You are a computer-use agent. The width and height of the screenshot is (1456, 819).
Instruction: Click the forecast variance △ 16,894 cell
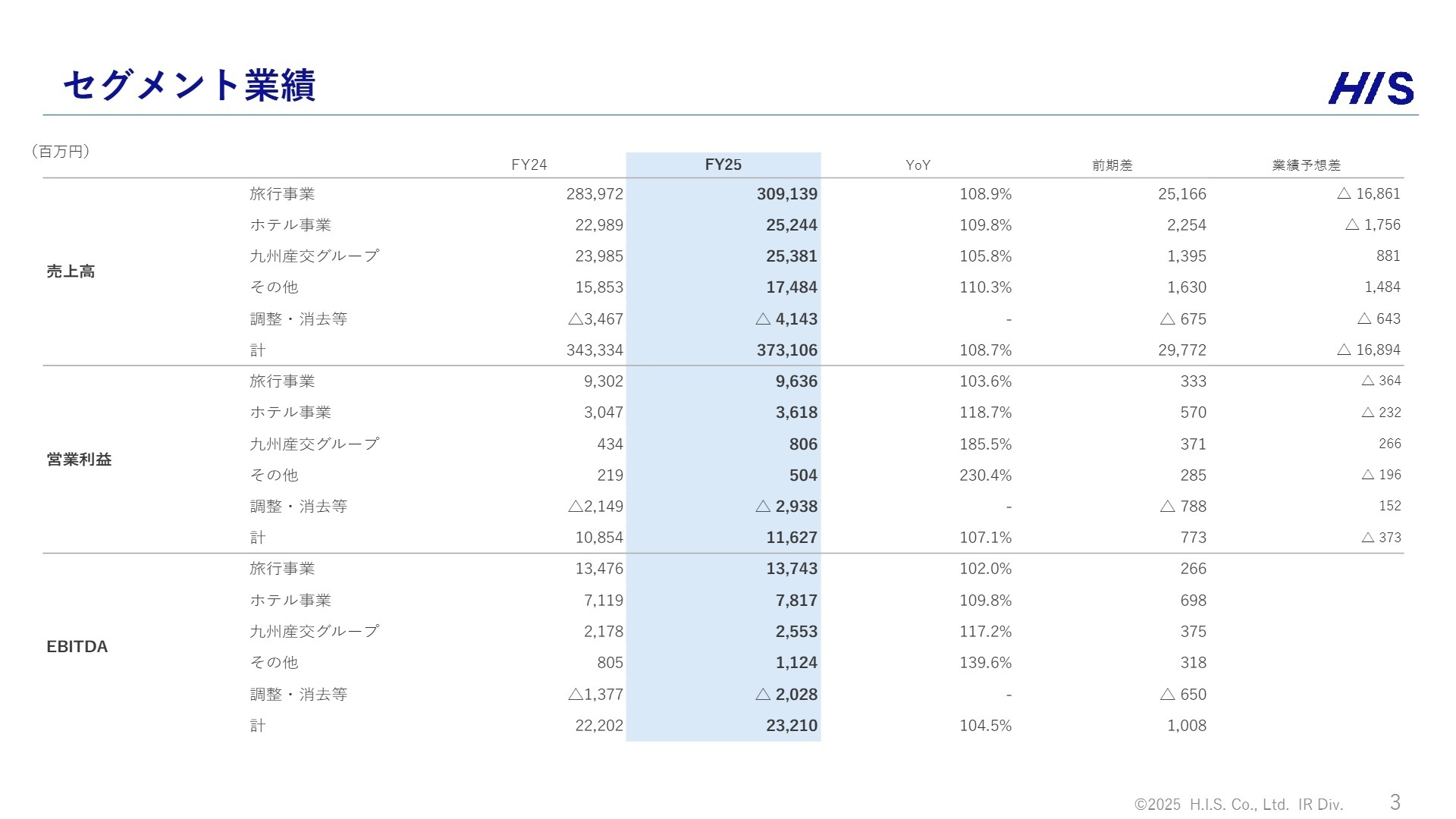(1368, 350)
